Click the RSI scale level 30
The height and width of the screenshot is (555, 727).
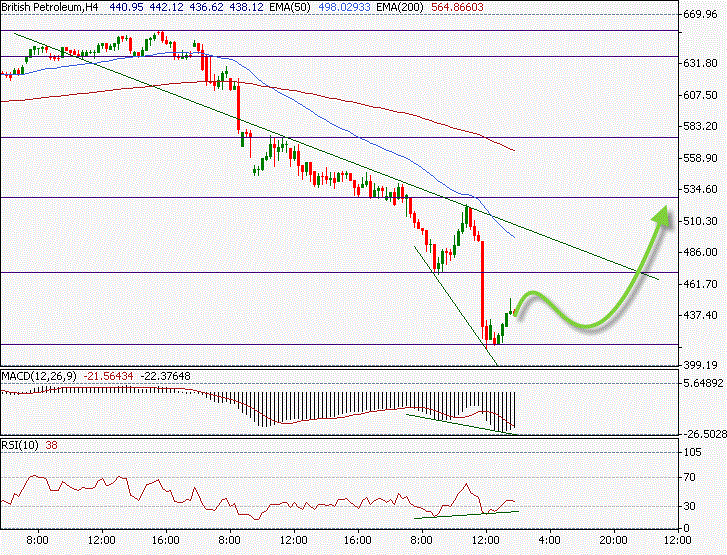point(689,506)
